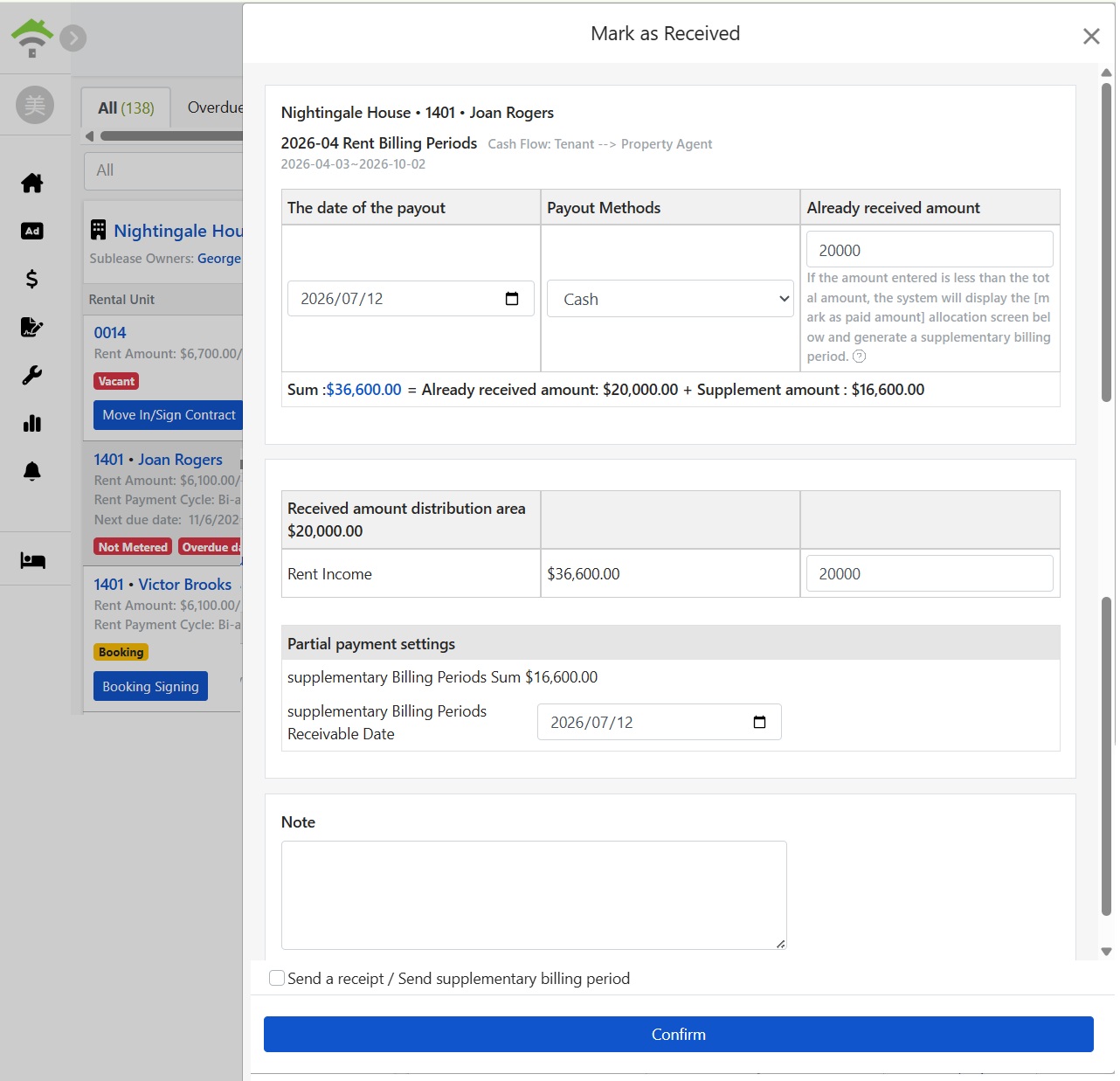Screen dimensions: 1120x1081
Task: Click the 2026-04 Rent Billing Periods heading
Action: (x=379, y=143)
